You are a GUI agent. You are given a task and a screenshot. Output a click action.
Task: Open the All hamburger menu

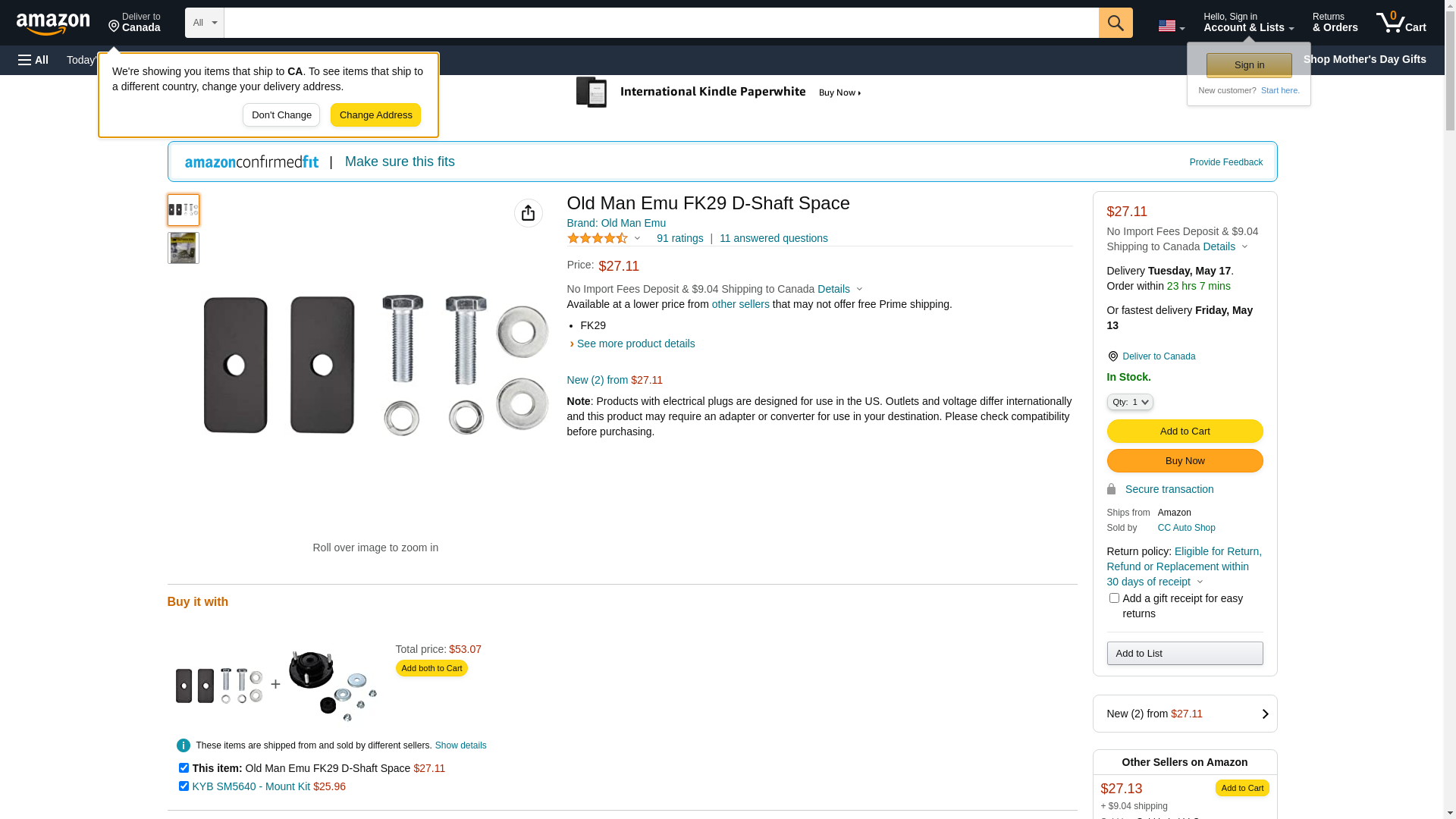pyautogui.click(x=33, y=60)
